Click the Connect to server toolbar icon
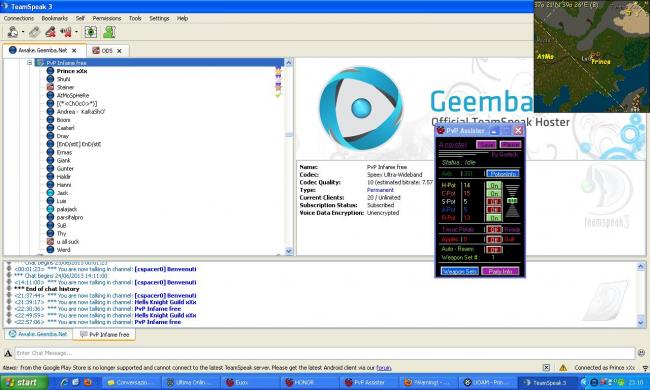Viewport: 650px width, 390px height. click(x=13, y=32)
